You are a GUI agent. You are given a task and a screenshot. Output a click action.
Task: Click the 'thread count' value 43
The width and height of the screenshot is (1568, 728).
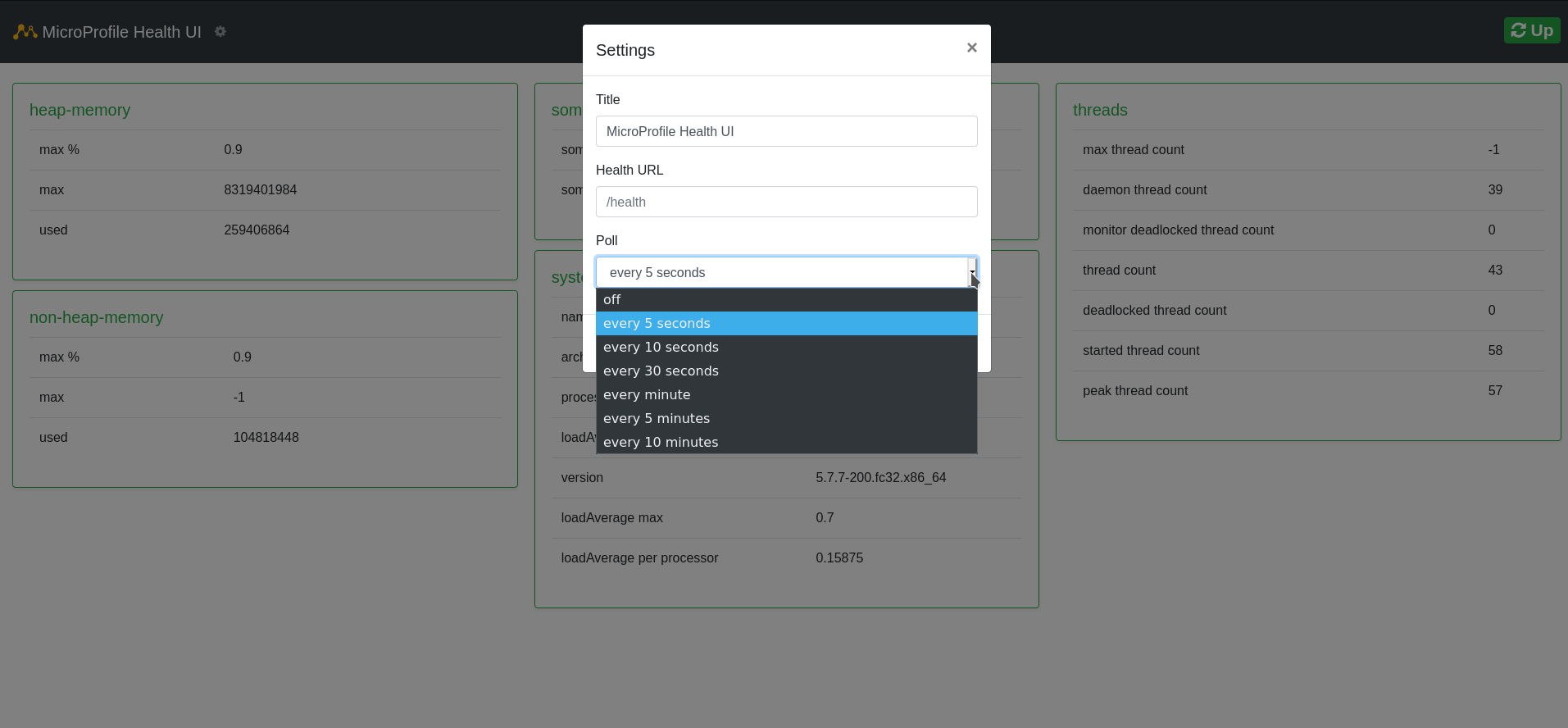click(1495, 271)
